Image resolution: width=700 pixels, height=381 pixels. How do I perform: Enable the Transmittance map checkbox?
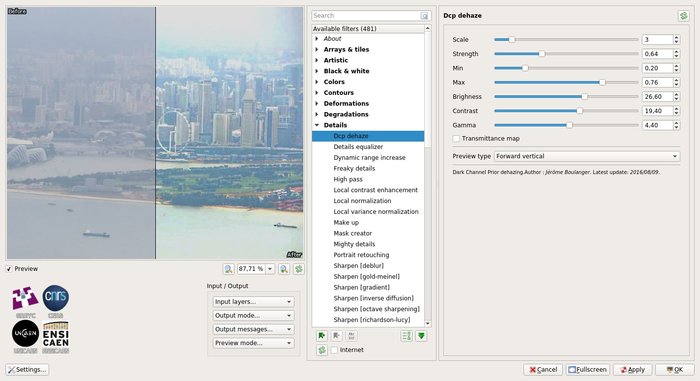456,139
